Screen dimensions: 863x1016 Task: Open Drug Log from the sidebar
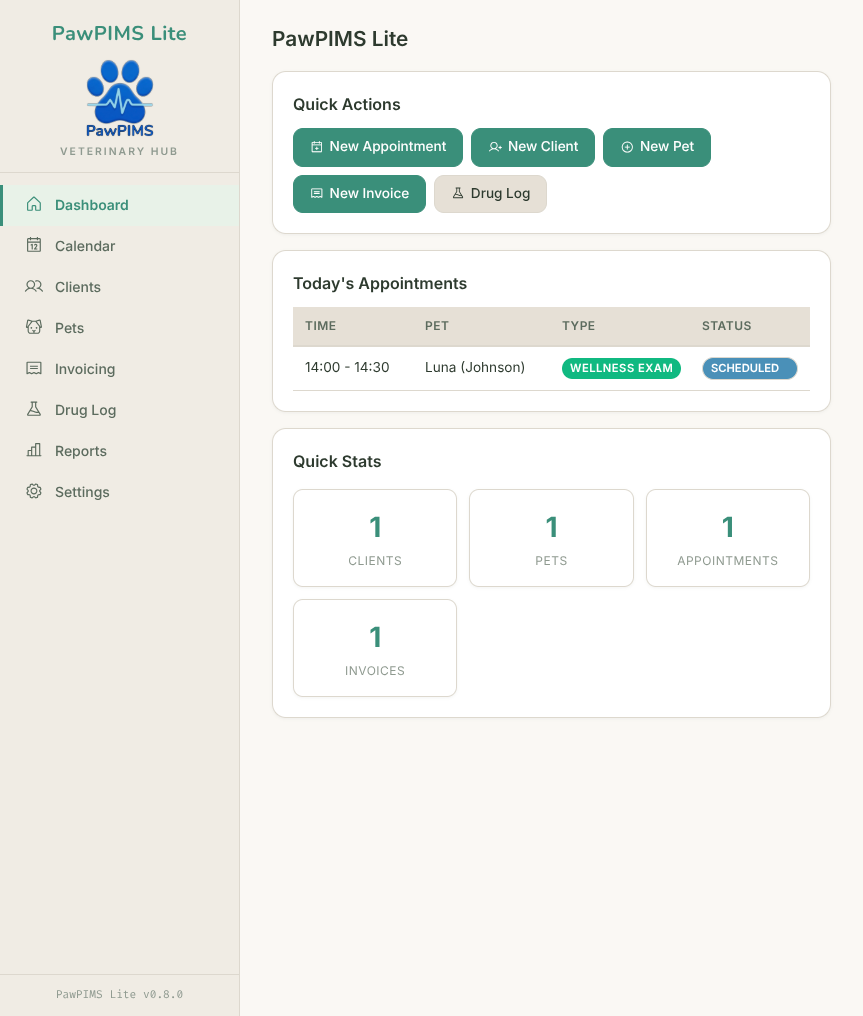[x=120, y=410]
